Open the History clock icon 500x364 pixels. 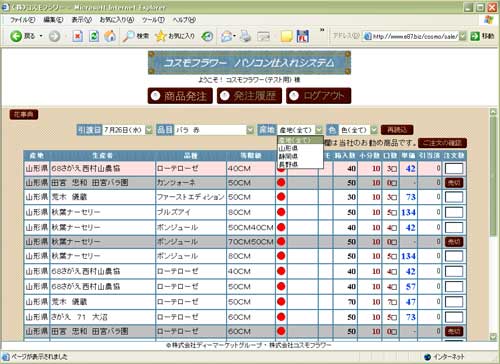pos(207,36)
